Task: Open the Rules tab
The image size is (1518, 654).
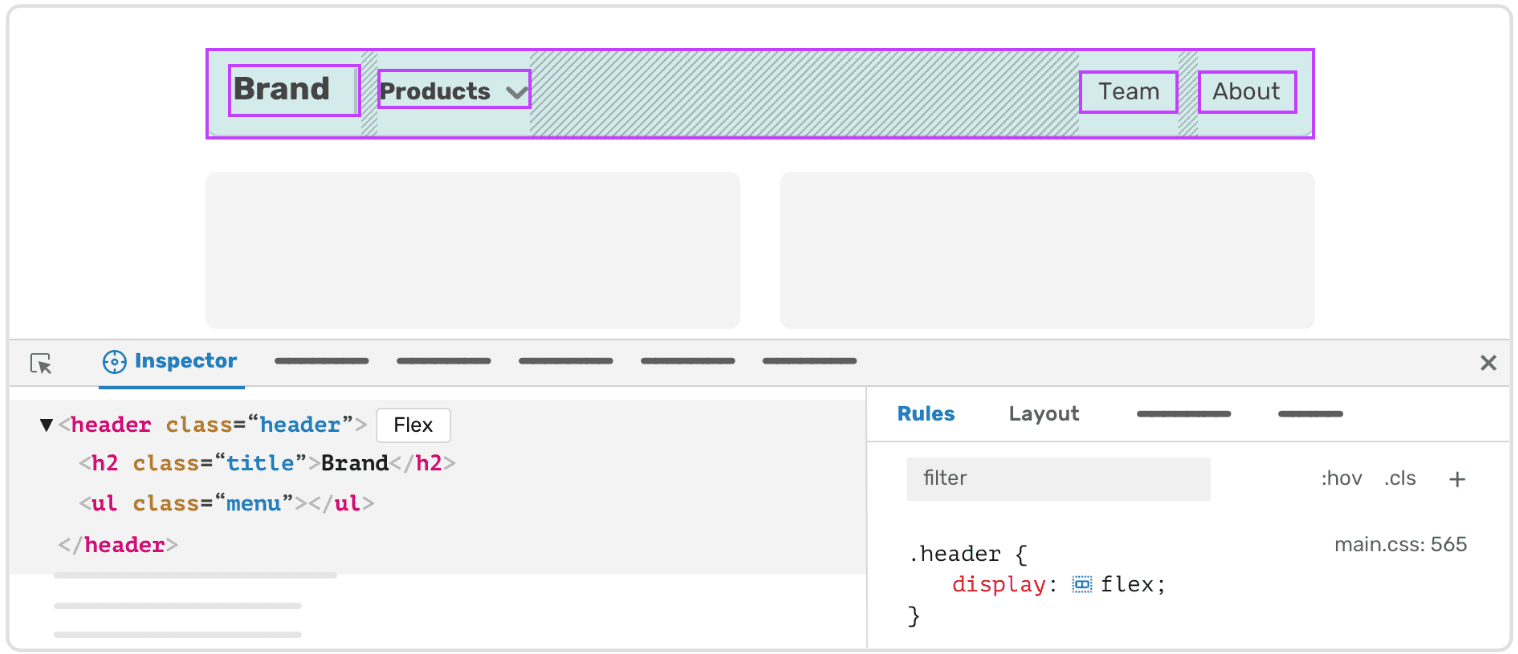Action: pyautogui.click(x=926, y=414)
